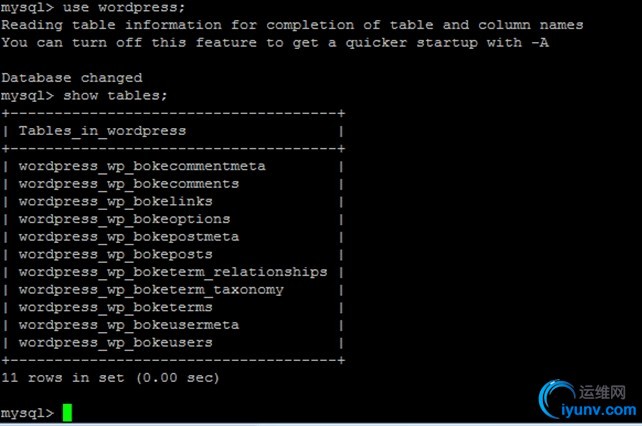642x426 pixels.
Task: Select the wordpress_wp_bokecomments table row
Action: pyautogui.click(x=129, y=184)
